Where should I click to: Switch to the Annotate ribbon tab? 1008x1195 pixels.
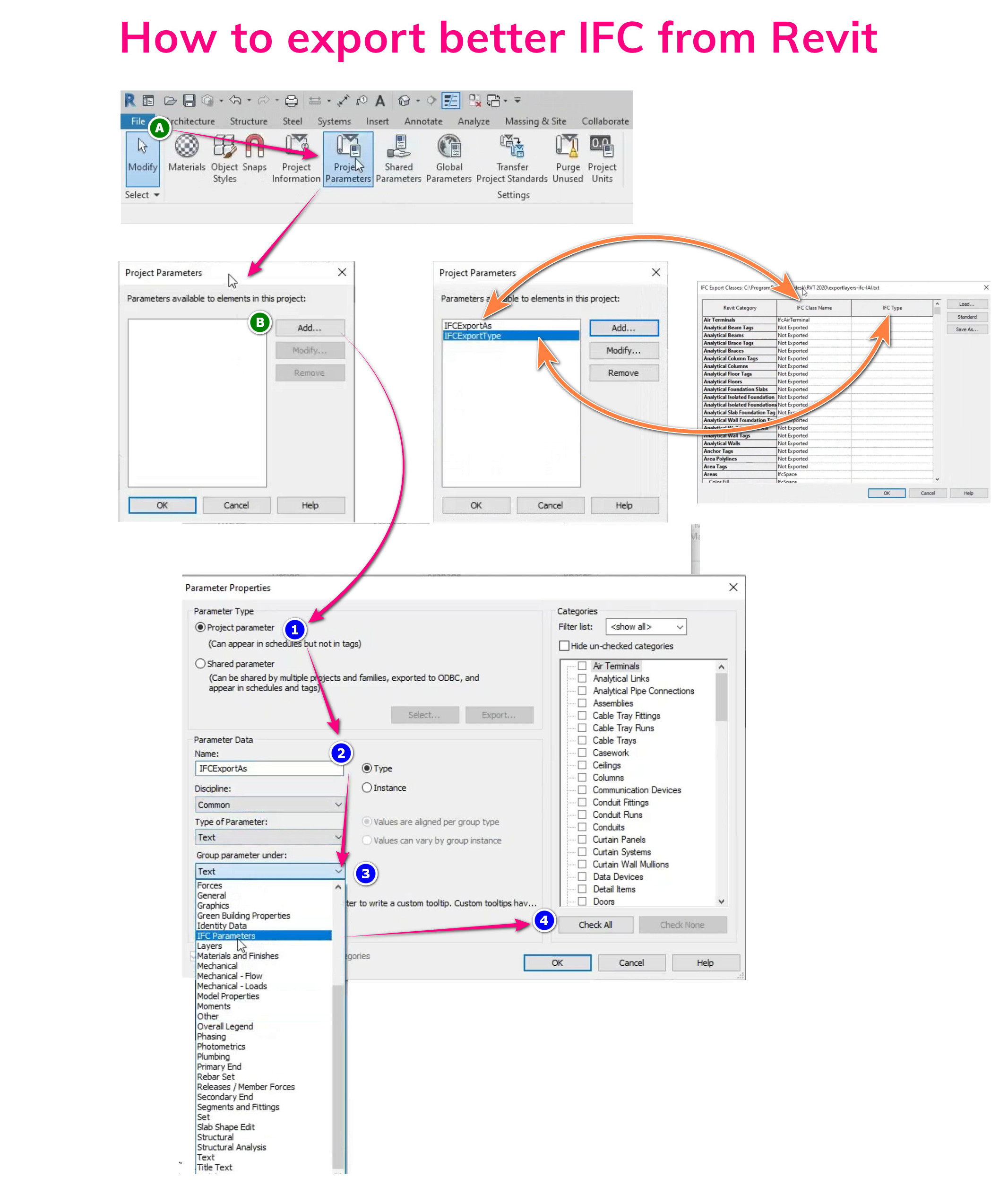click(423, 121)
